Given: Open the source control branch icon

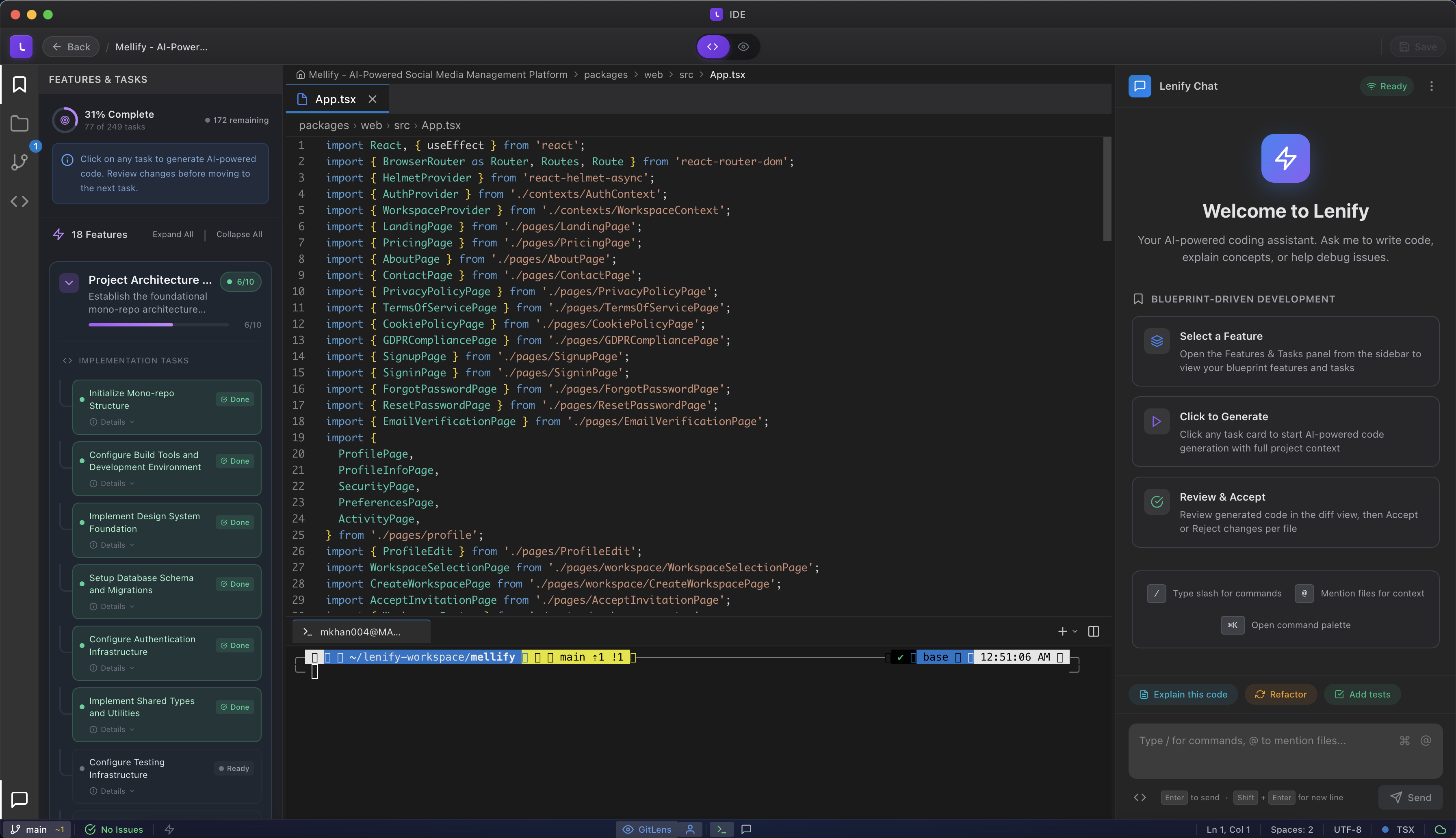Looking at the screenshot, I should (x=19, y=162).
